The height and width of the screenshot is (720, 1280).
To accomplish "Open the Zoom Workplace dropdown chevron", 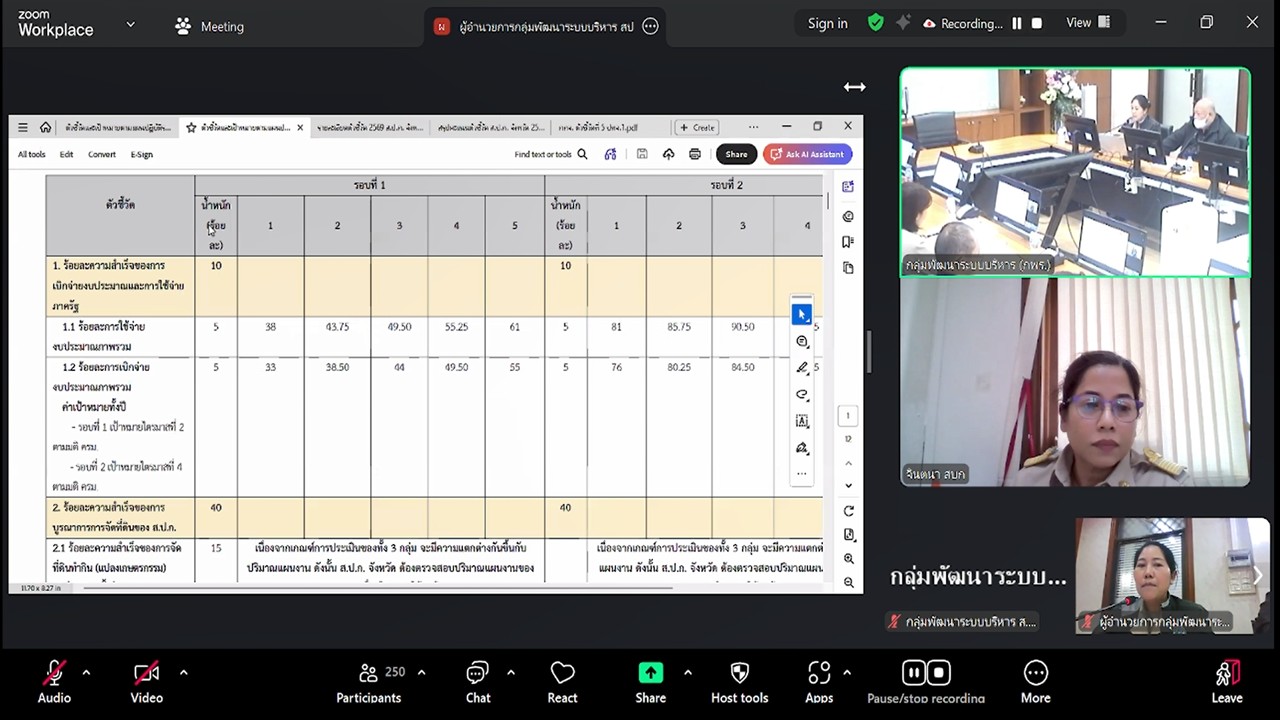I will (130, 24).
